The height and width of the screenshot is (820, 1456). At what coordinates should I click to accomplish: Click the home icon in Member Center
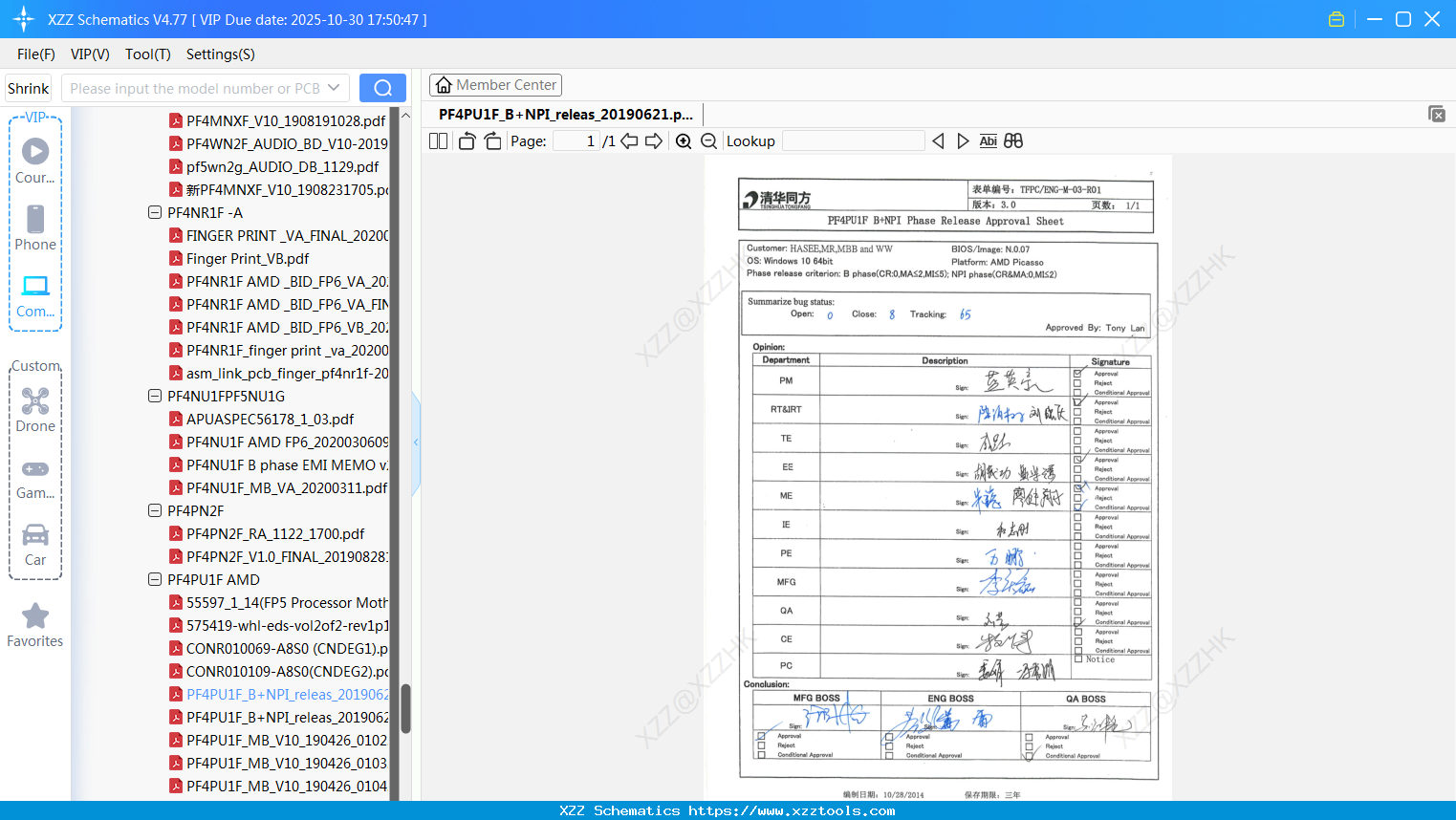tap(444, 85)
